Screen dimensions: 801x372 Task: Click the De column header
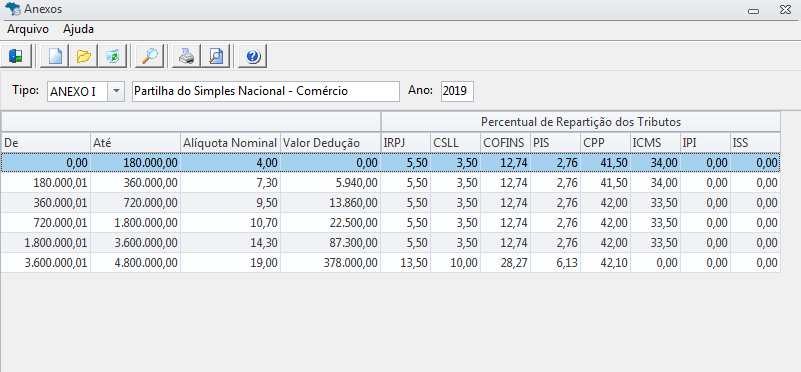click(x=45, y=143)
